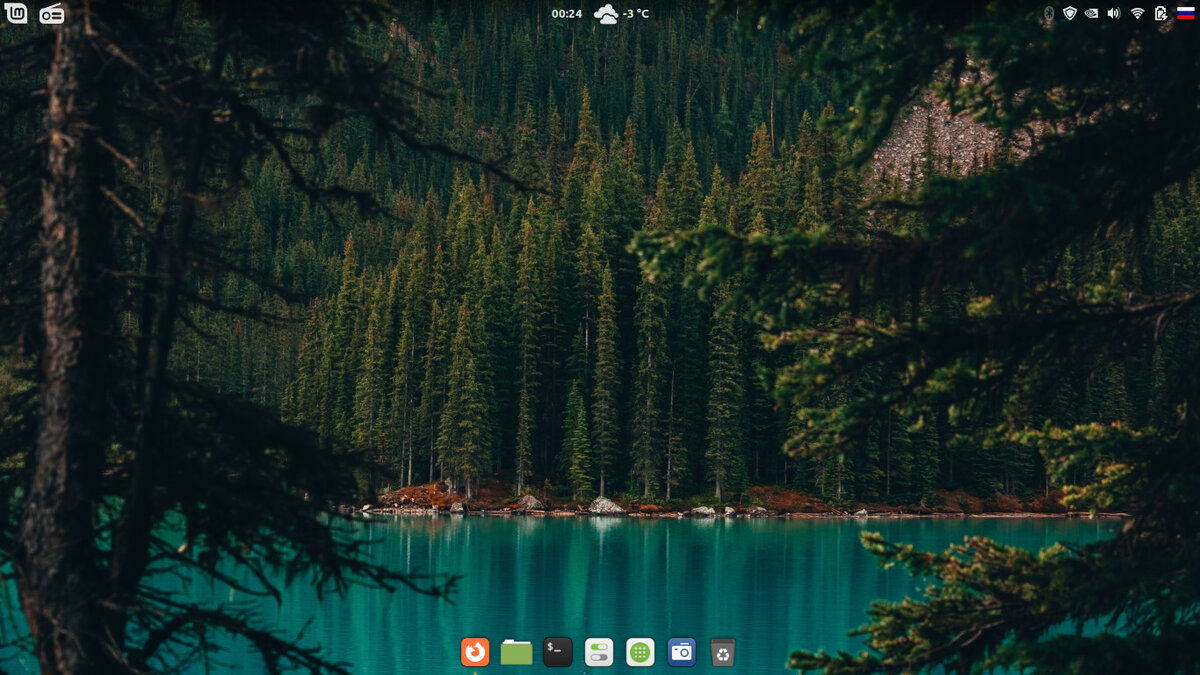Open the Linux Mint menu
Viewport: 1200px width, 675px height.
(16, 13)
